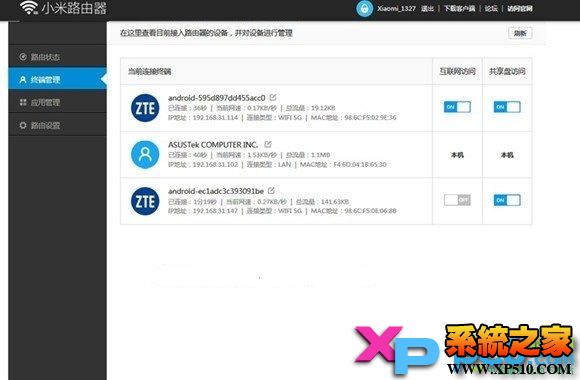Enable internet access for android-ec1adc3c393091be
Image resolution: width=580 pixels, height=380 pixels.
coord(457,200)
